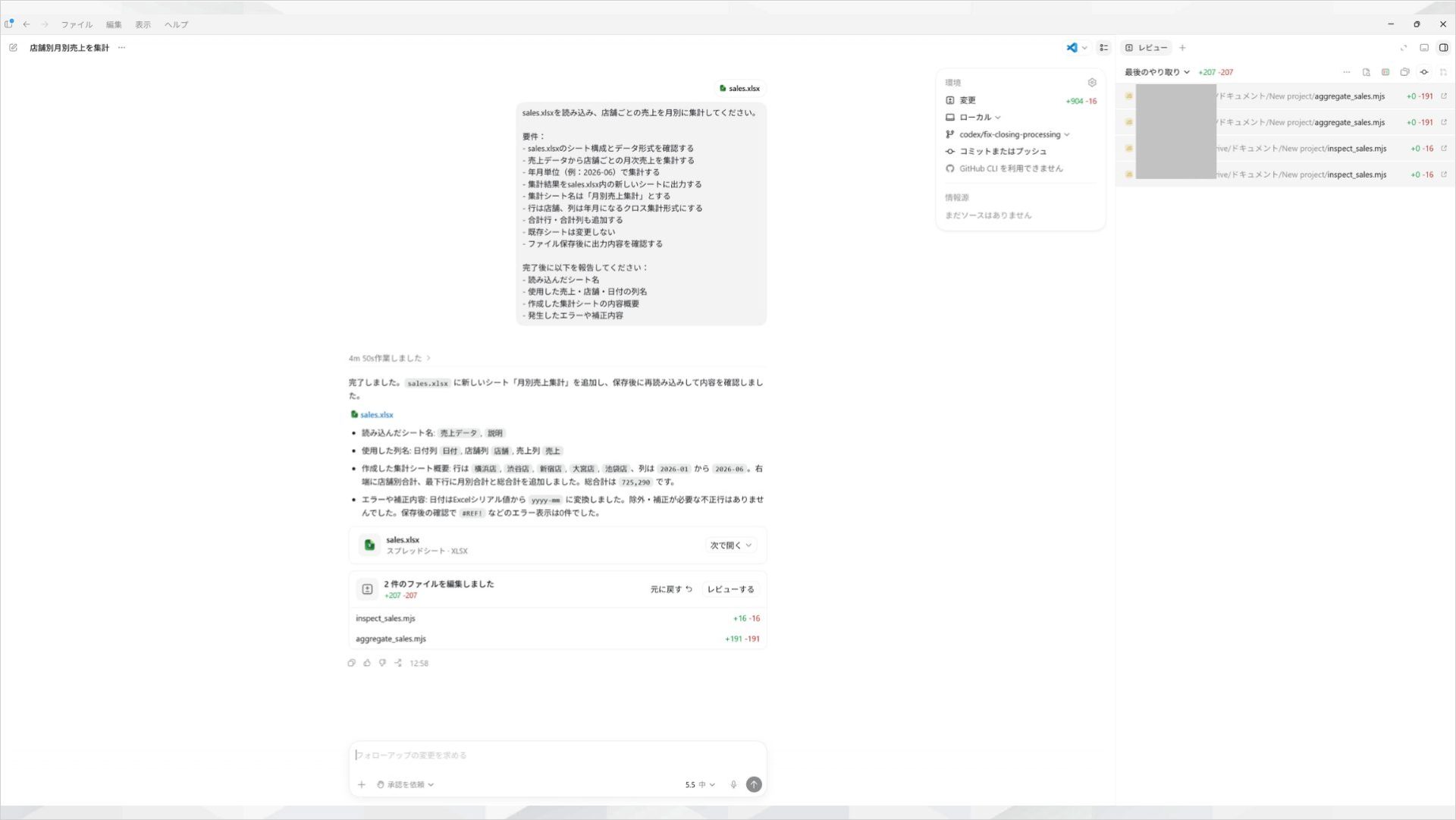
Task: Give thumbs down to the response
Action: point(383,663)
